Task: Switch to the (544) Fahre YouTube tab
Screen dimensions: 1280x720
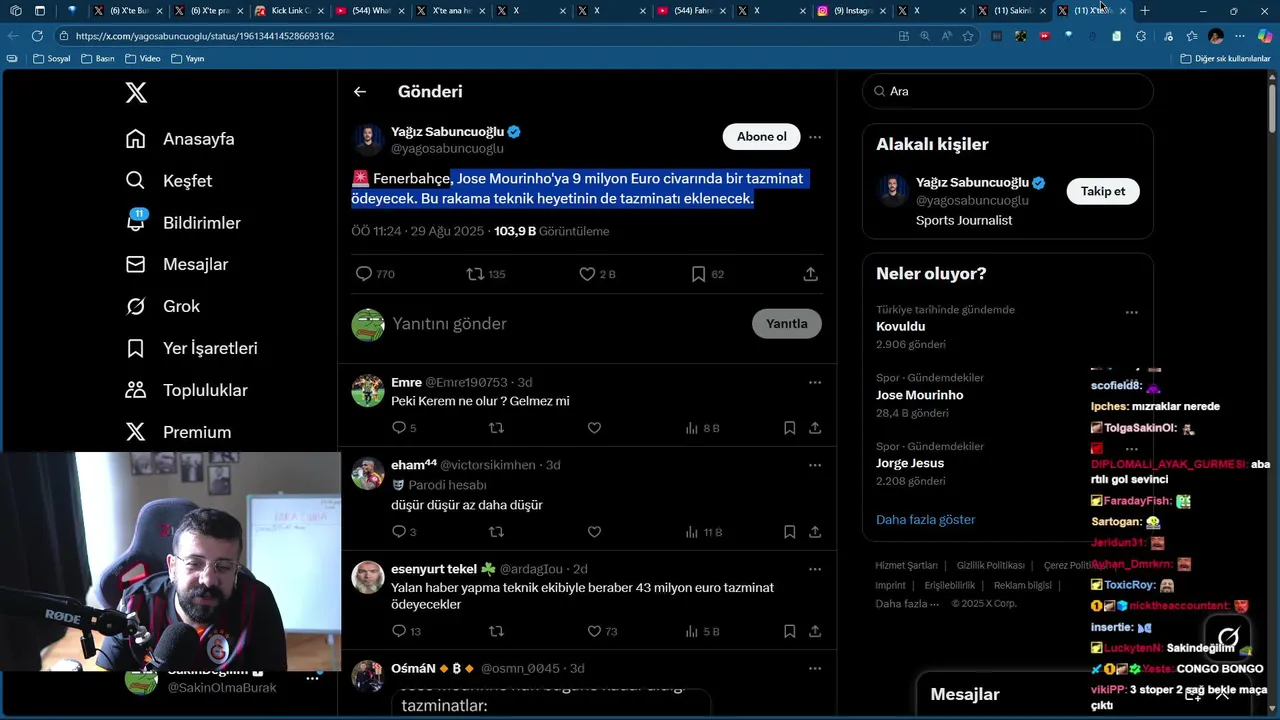Action: coord(690,10)
